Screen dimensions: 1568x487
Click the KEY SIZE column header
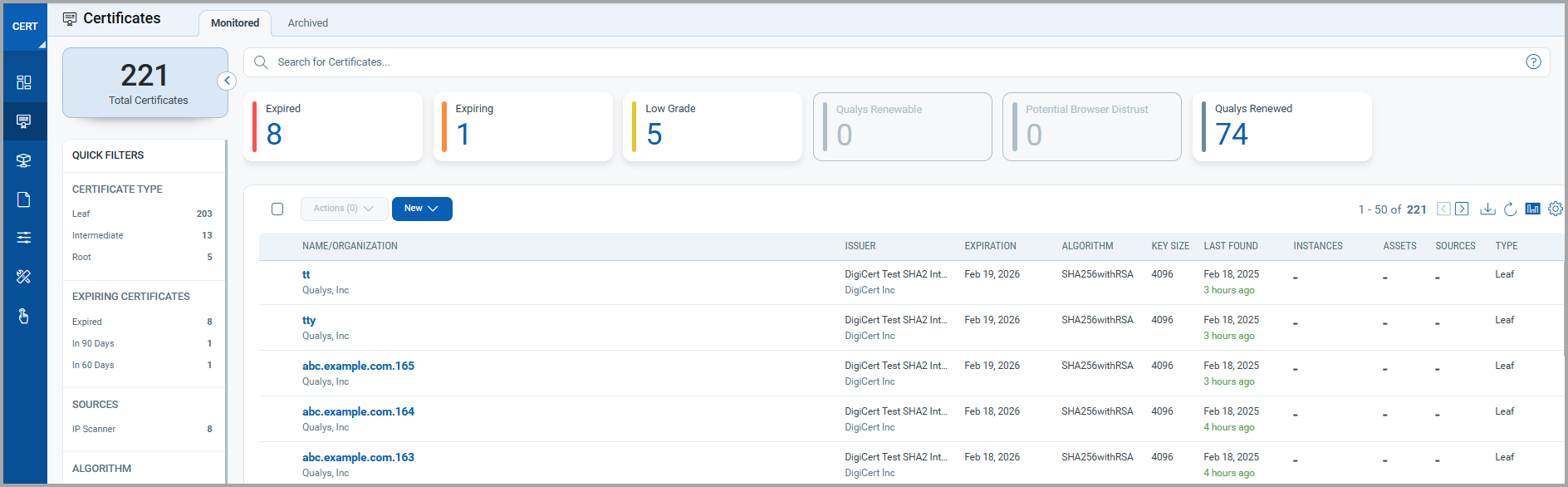click(x=1170, y=246)
